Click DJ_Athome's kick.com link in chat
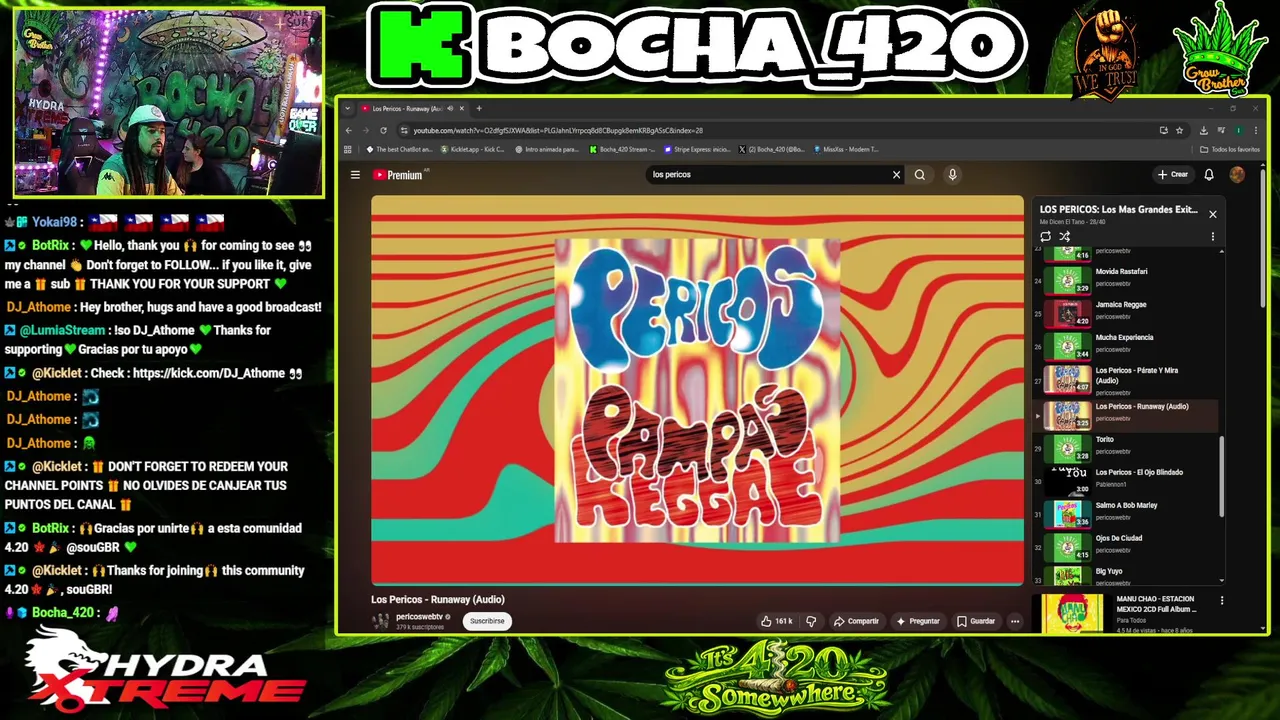The width and height of the screenshot is (1280, 720). [209, 373]
